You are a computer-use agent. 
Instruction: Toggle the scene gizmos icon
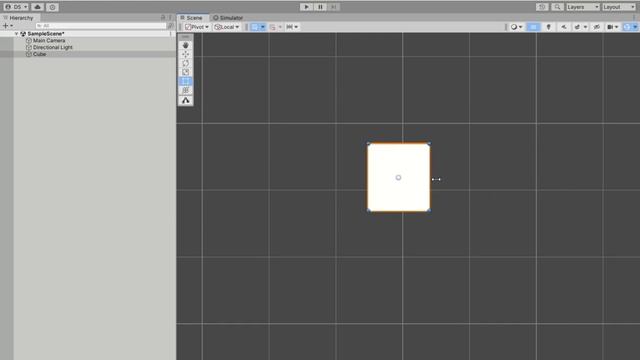[627, 27]
